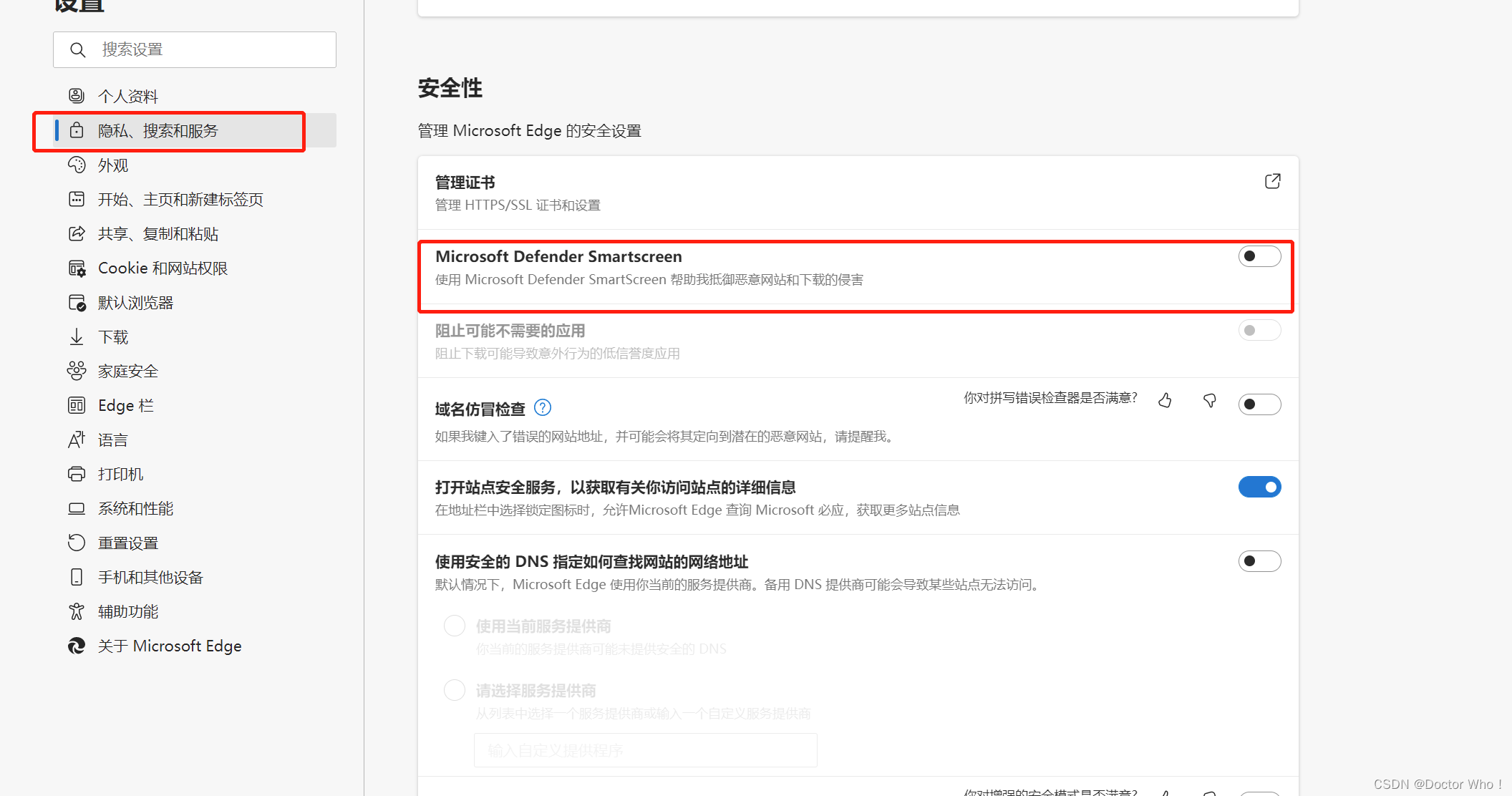The image size is (1512, 796).
Task: Click thumbs up feedback button
Action: (1167, 403)
